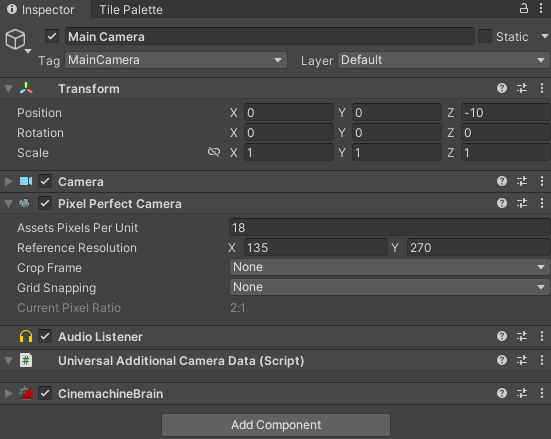Screen dimensions: 551x439
Task: Open the Inspector panel kebab menu
Action: coord(541,8)
